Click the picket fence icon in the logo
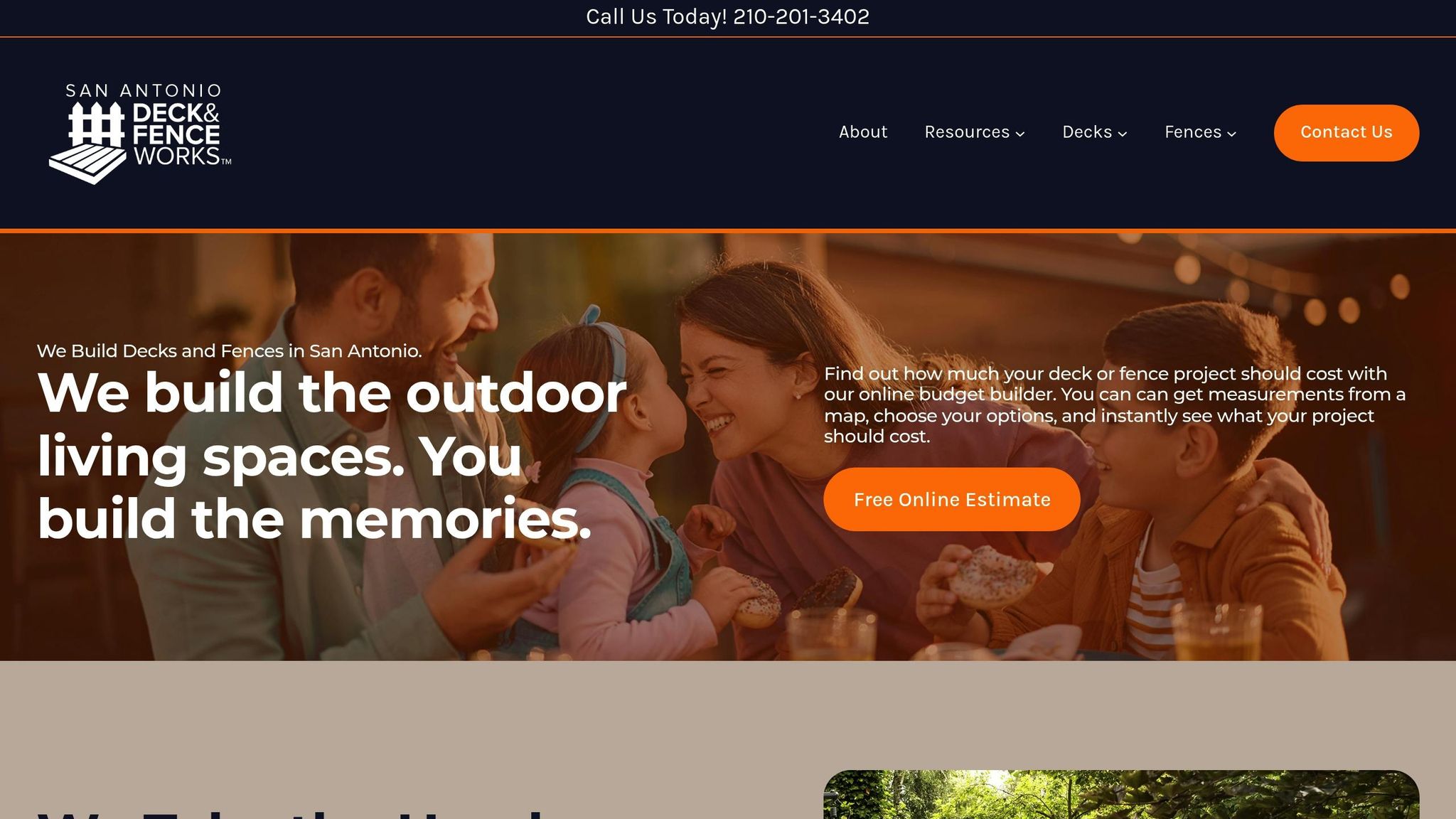 tap(96, 124)
